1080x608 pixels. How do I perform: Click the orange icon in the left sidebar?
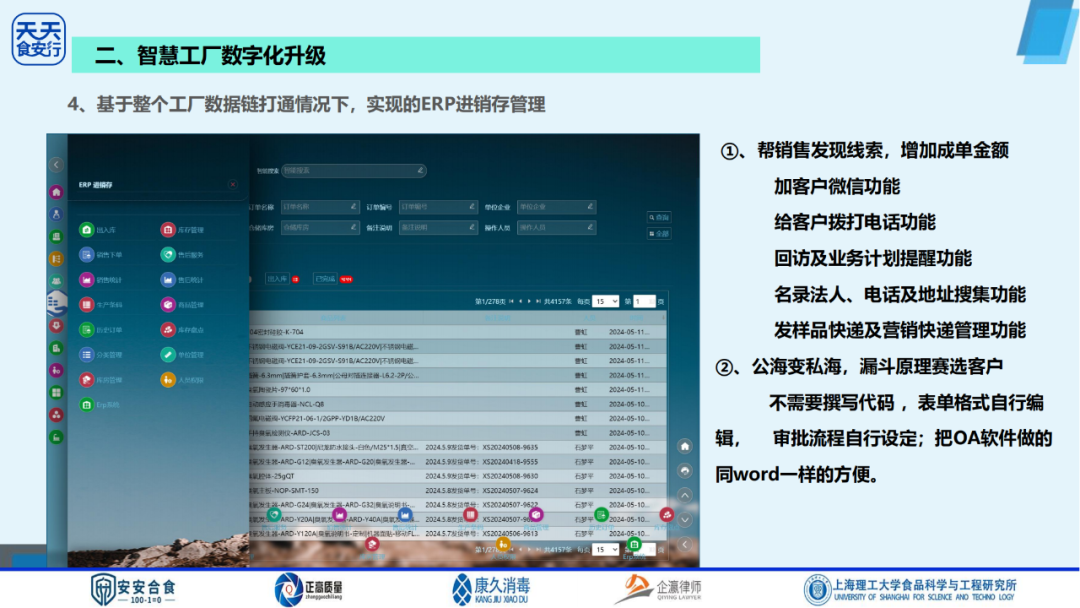56,259
